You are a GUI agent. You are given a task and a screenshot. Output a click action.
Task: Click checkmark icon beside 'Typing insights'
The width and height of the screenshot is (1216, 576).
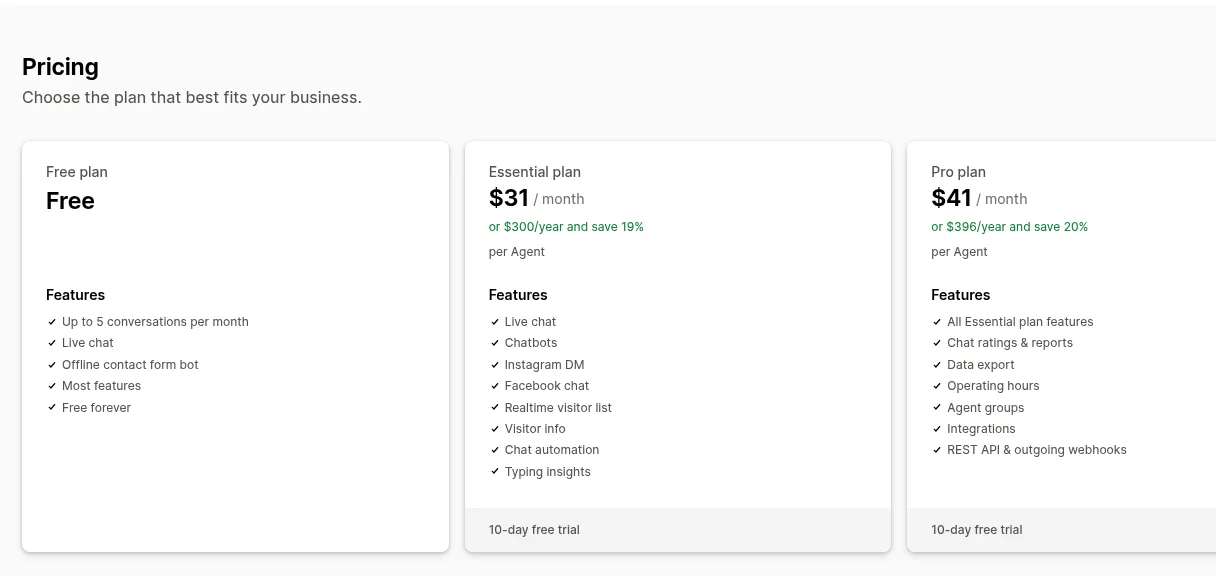[495, 472]
